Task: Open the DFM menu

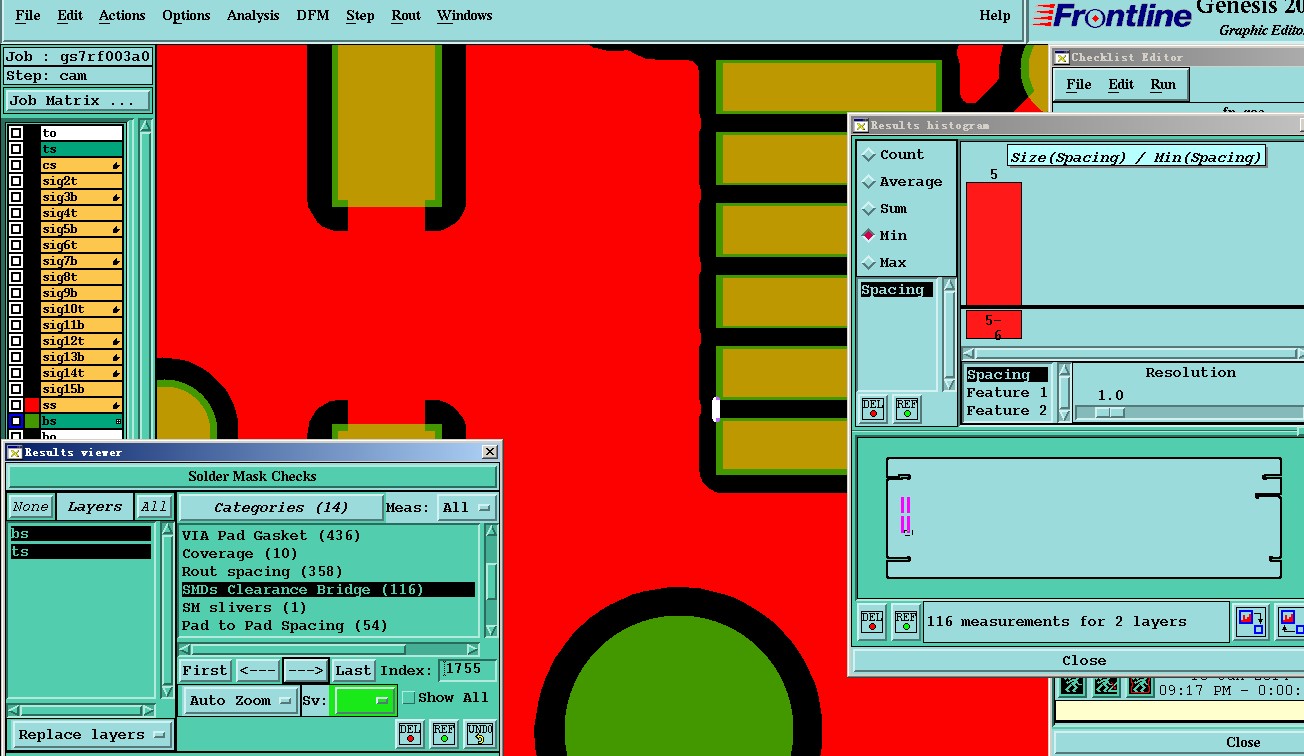Action: (x=313, y=16)
